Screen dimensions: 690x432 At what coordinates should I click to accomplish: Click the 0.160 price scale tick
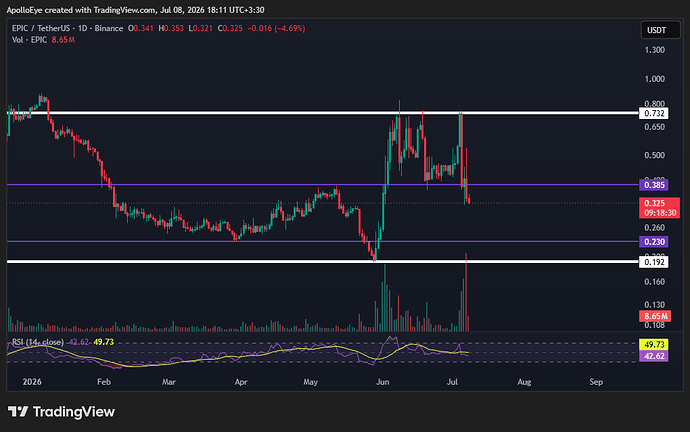654,282
